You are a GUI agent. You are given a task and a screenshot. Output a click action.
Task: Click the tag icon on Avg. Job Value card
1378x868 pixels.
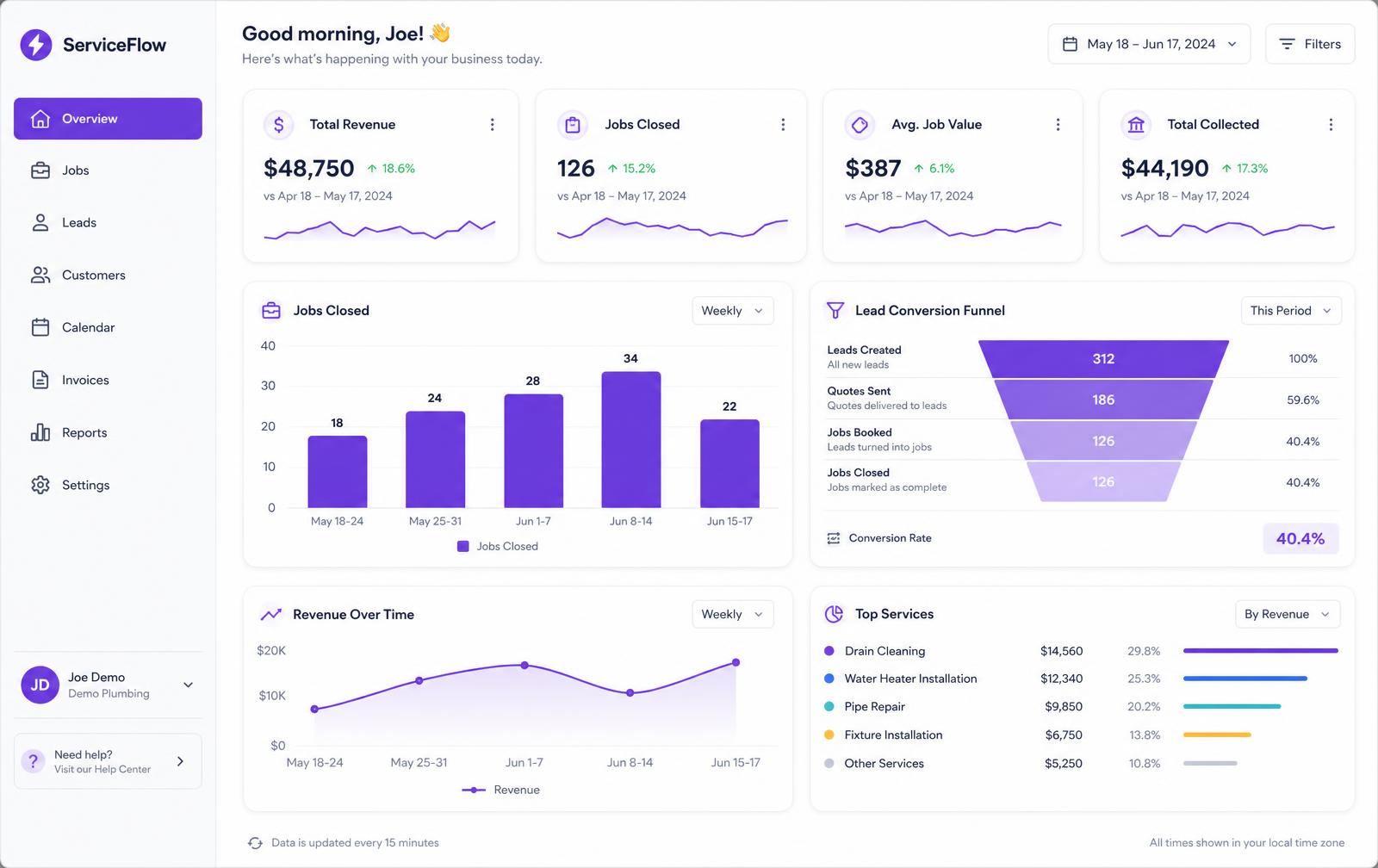coord(860,125)
